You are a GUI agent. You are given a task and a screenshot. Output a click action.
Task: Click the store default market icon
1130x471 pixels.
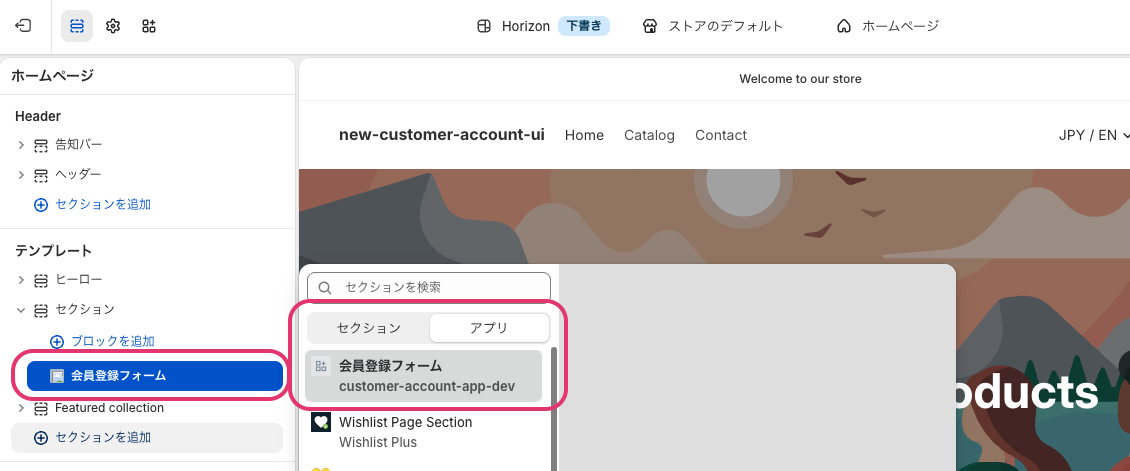click(x=650, y=27)
